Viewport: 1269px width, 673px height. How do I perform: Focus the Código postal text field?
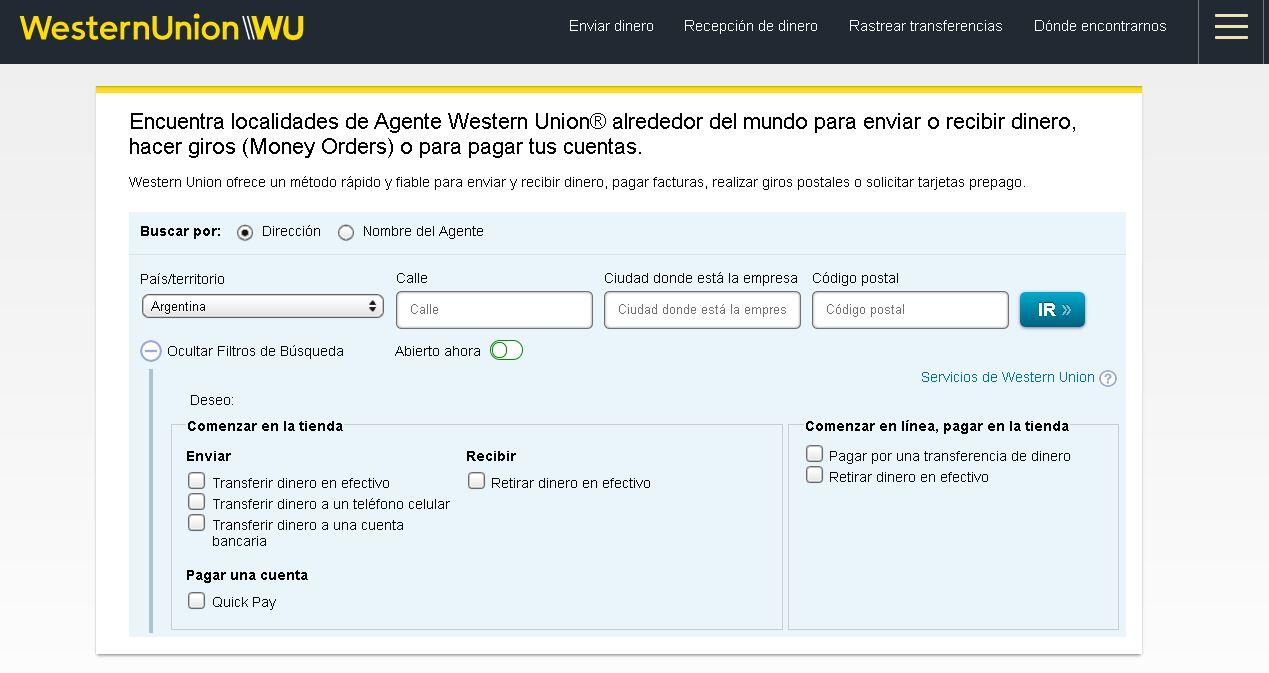click(910, 310)
